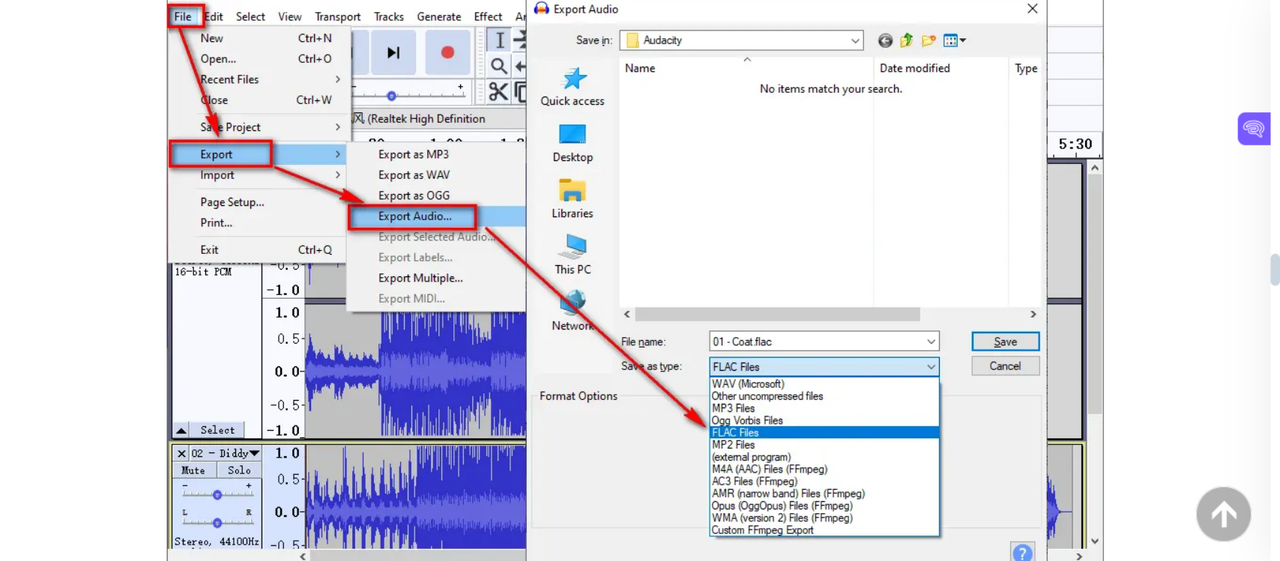Click the blue help question mark icon
This screenshot has width=1280, height=561.
[1022, 552]
